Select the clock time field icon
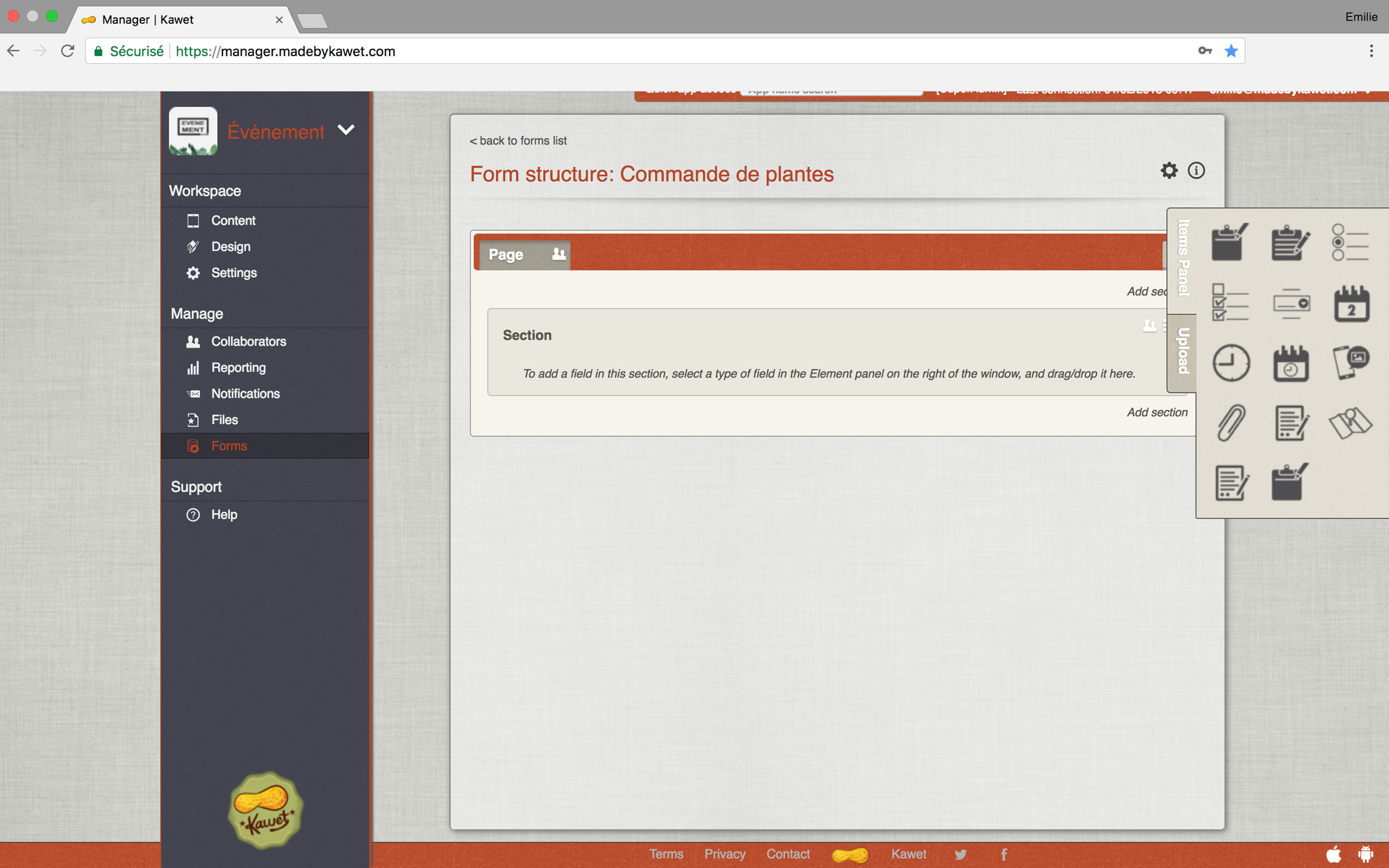Image resolution: width=1389 pixels, height=868 pixels. pos(1231,363)
